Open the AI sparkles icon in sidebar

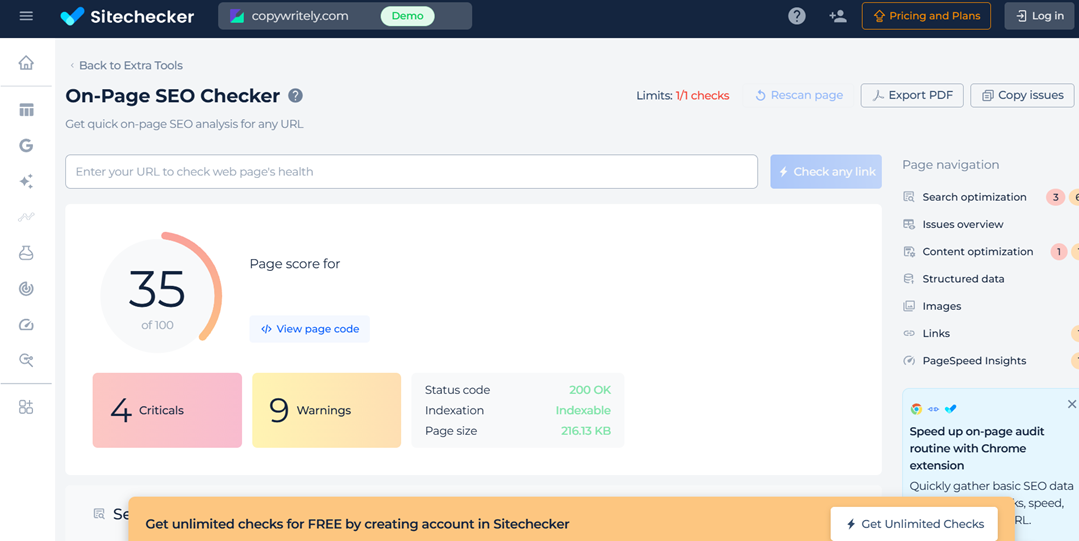tap(26, 181)
